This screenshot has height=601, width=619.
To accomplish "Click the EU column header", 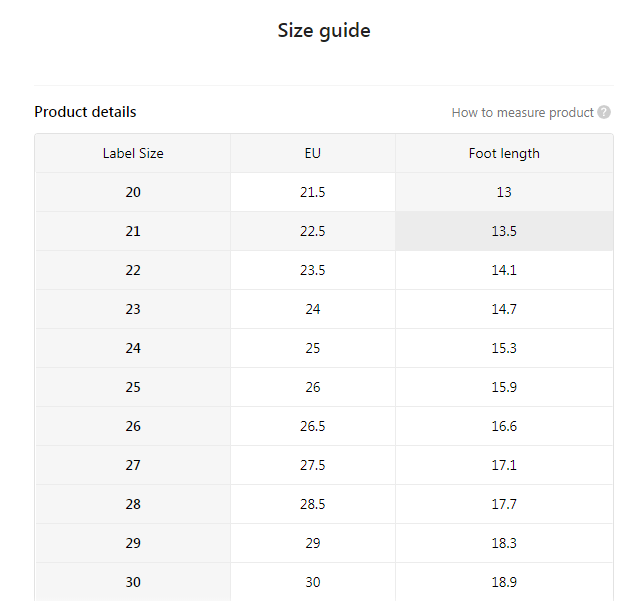I will pos(313,154).
